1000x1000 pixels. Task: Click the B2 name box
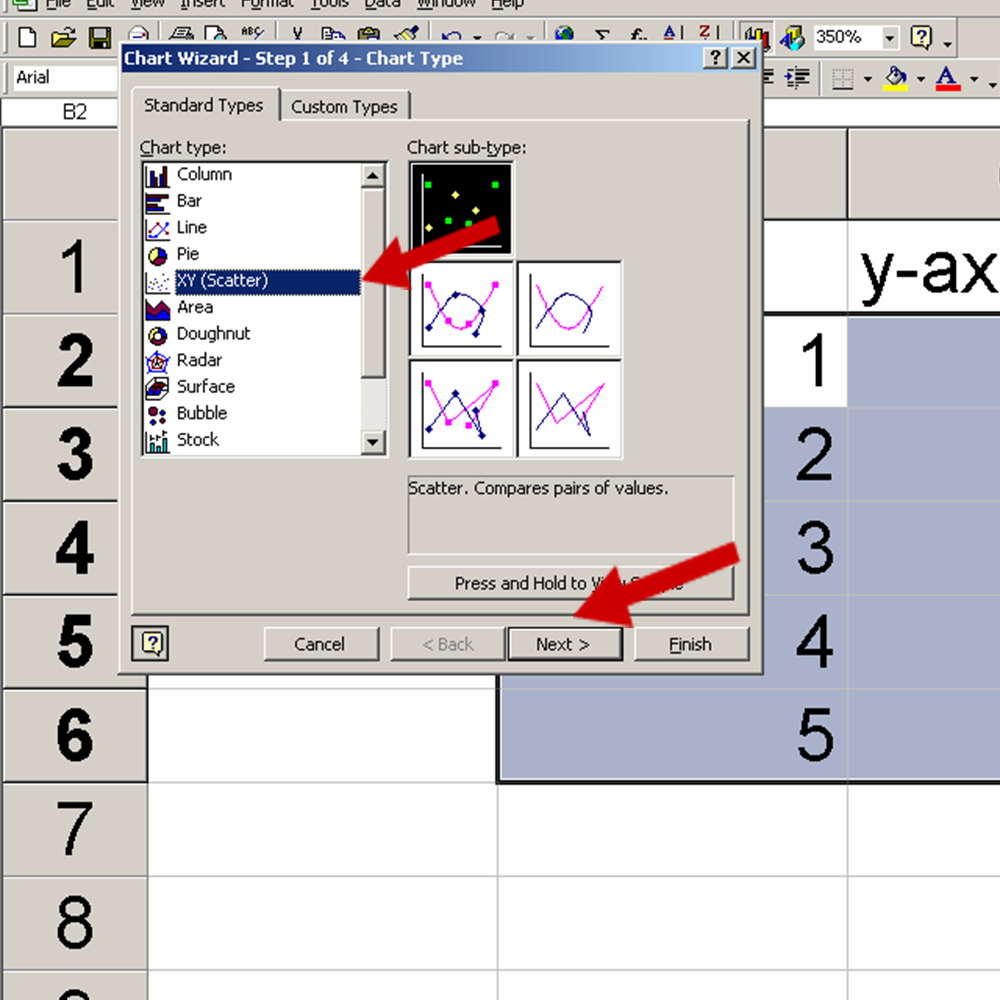(61, 112)
